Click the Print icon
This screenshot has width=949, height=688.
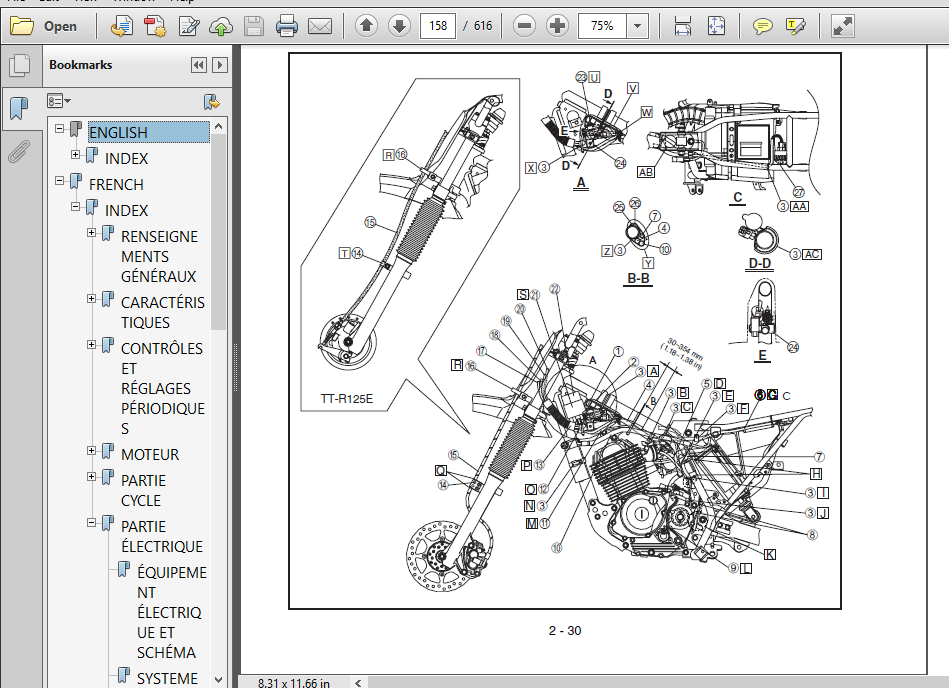tap(286, 26)
